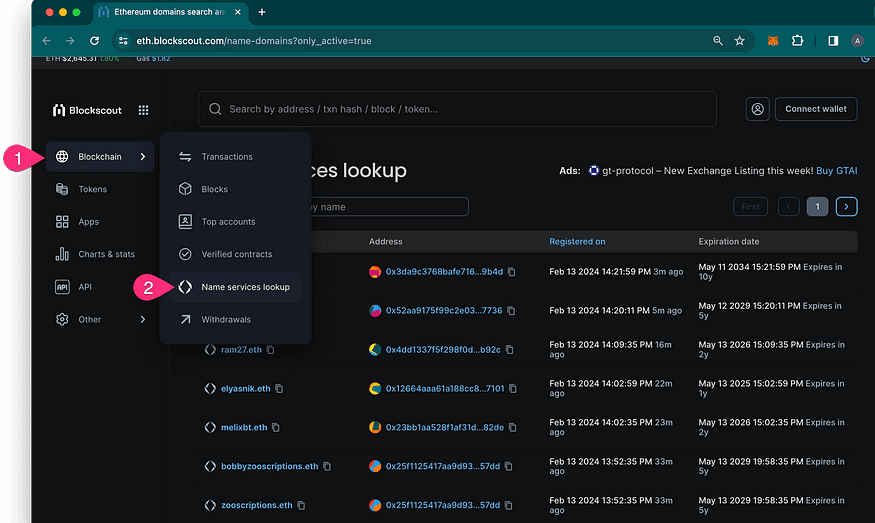Open a new browser tab
This screenshot has width=875, height=523.
point(262,12)
